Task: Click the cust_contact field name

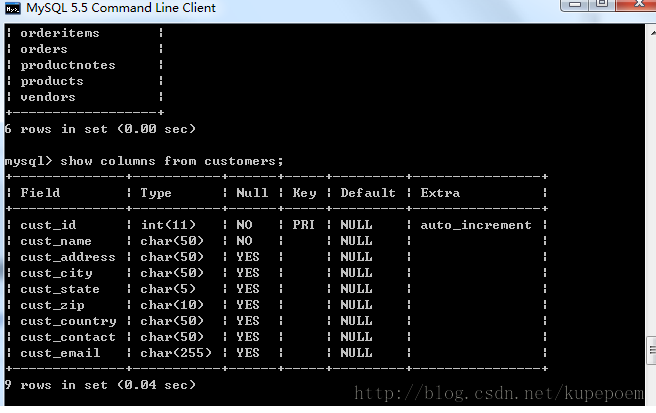Action: (68, 337)
